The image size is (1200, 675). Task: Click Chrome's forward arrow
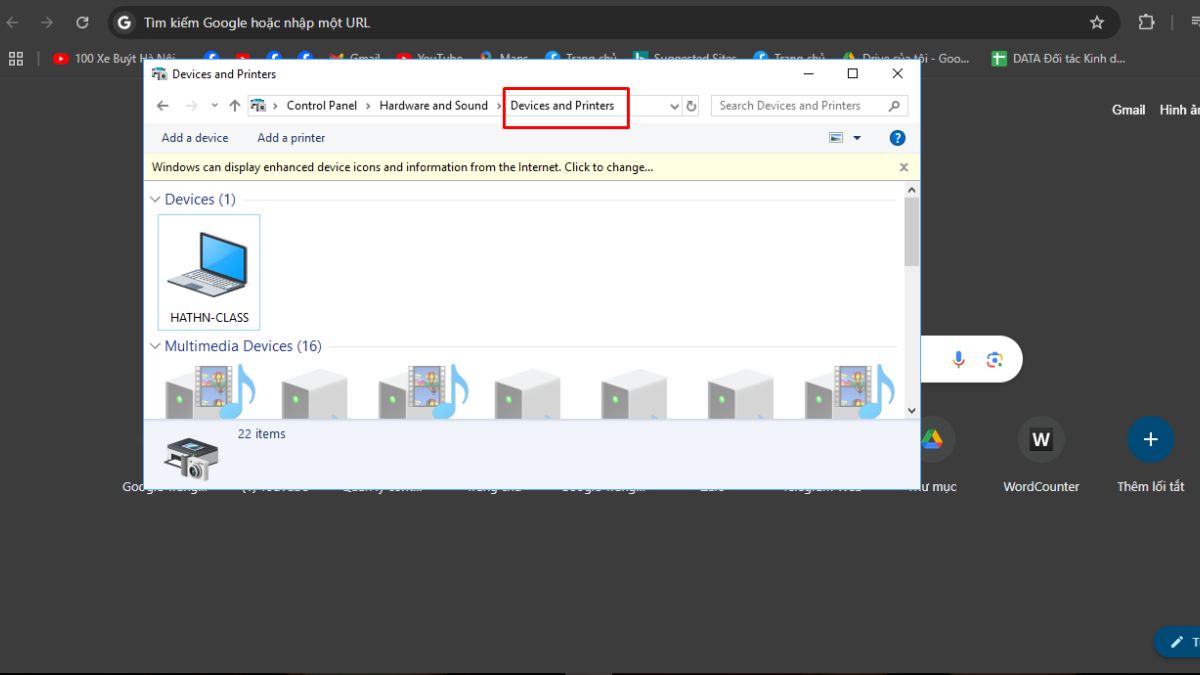(x=47, y=22)
